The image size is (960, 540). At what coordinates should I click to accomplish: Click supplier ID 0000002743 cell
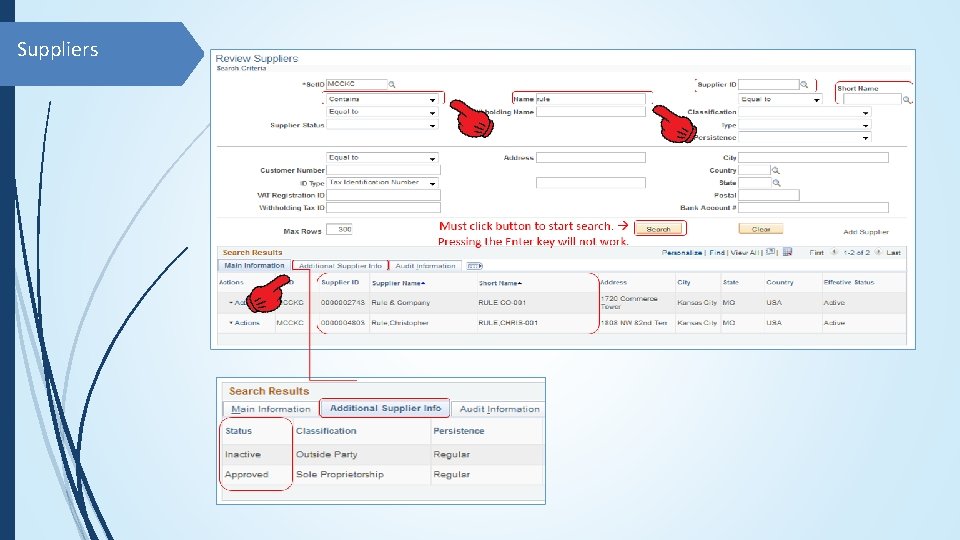click(x=342, y=302)
